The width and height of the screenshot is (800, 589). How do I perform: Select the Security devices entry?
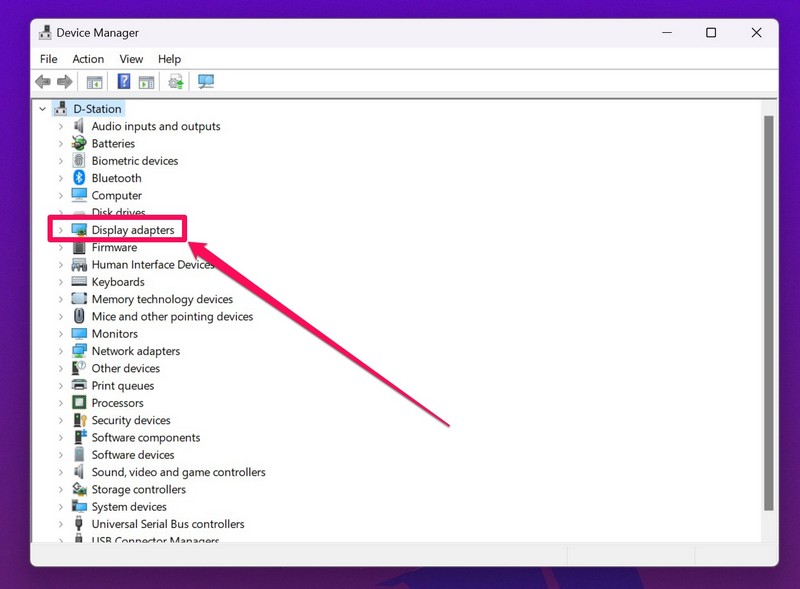pos(131,420)
